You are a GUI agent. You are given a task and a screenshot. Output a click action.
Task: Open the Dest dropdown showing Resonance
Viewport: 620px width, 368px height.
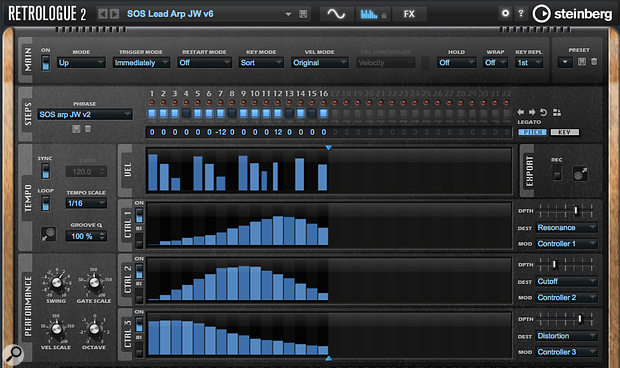tap(567, 228)
